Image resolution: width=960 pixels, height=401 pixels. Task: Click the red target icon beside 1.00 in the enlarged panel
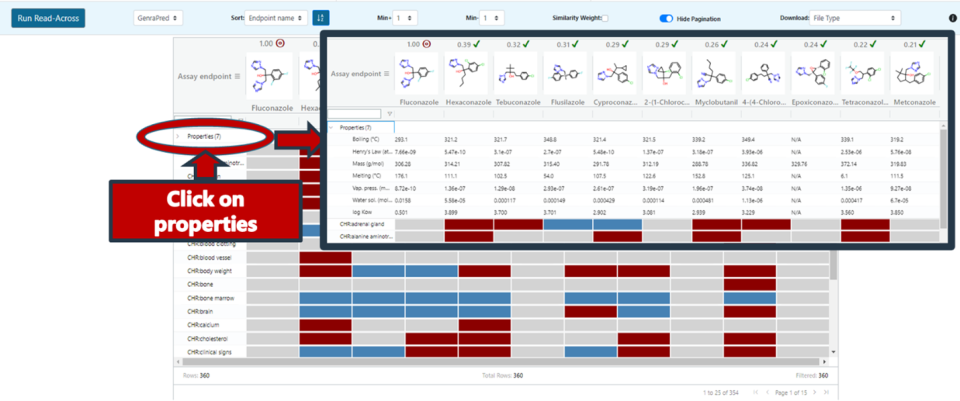[427, 44]
